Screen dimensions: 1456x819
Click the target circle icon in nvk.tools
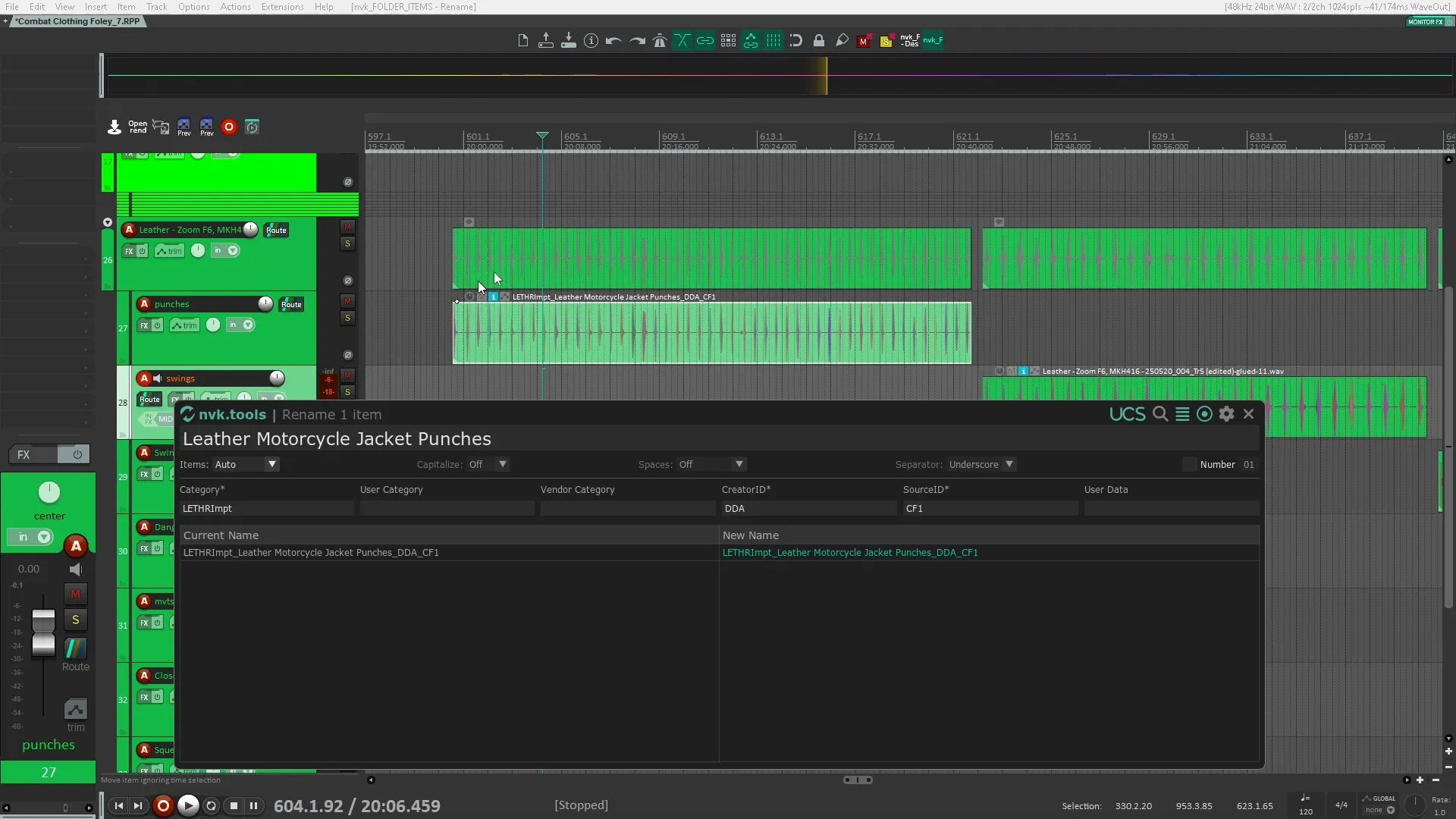1204,414
